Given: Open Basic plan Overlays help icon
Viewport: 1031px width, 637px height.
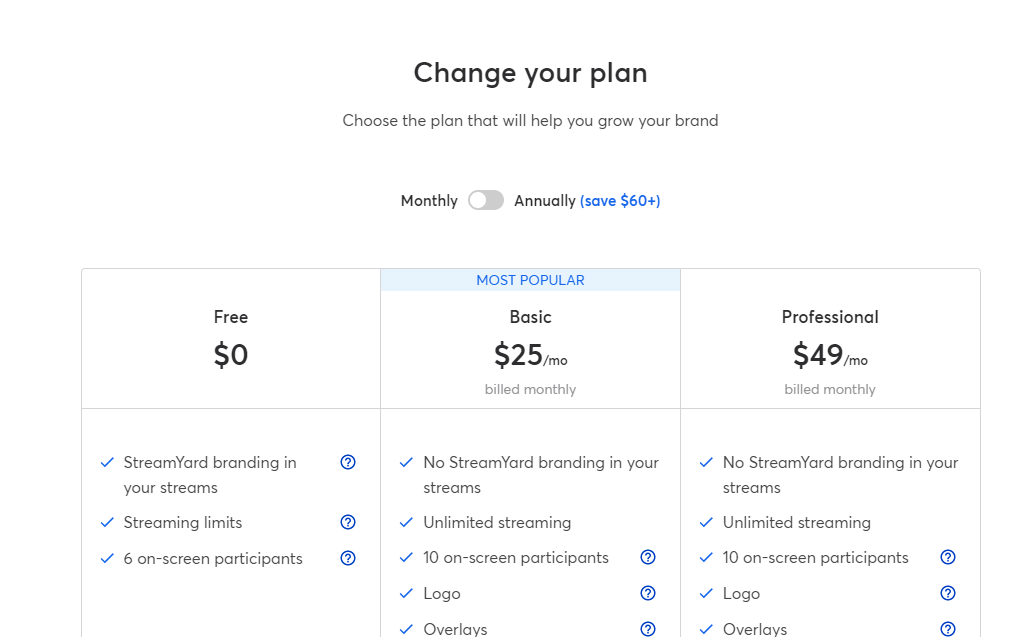Looking at the screenshot, I should [x=648, y=629].
